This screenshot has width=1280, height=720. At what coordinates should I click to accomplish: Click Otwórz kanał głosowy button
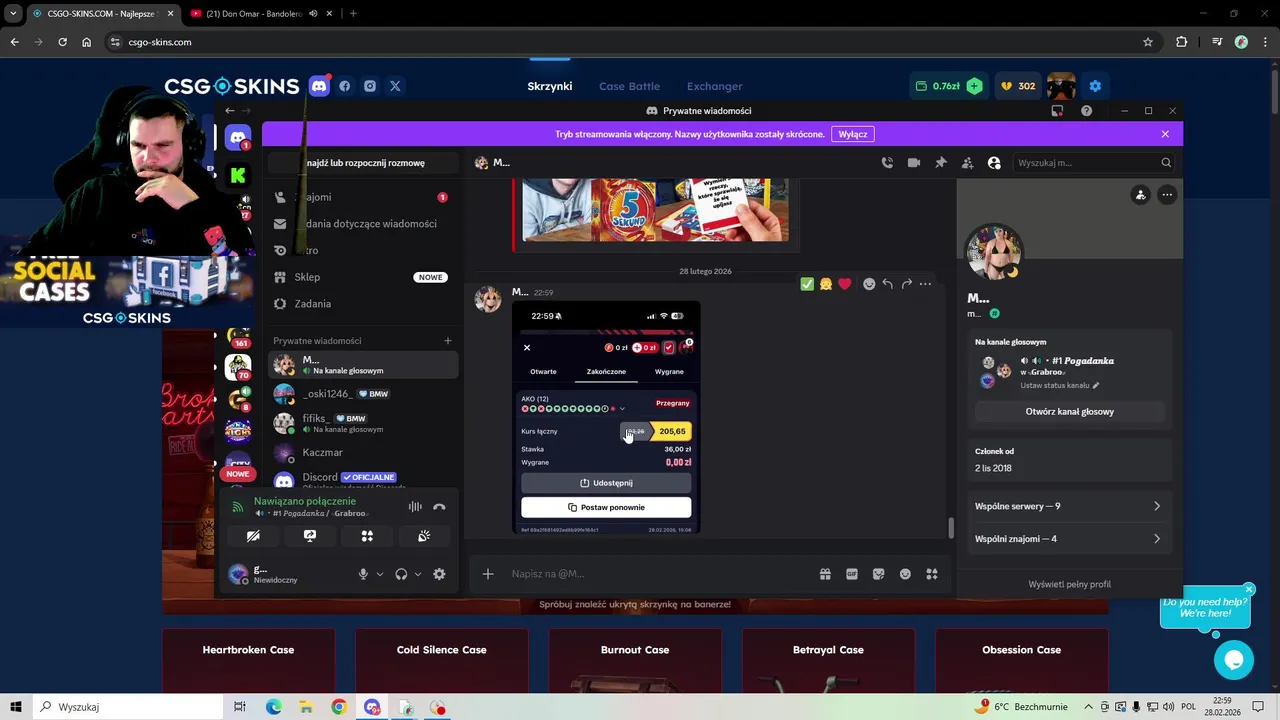click(1069, 412)
